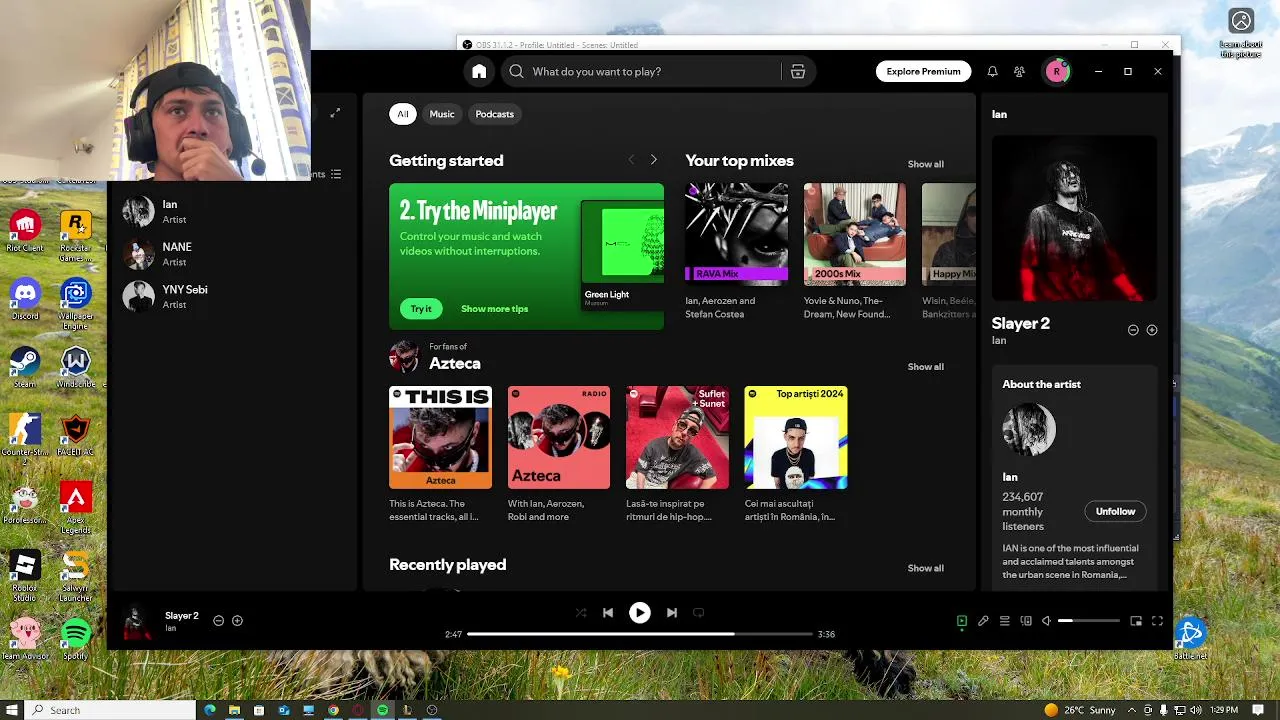Hide Slayer 2 minus icon in player bar

218,620
